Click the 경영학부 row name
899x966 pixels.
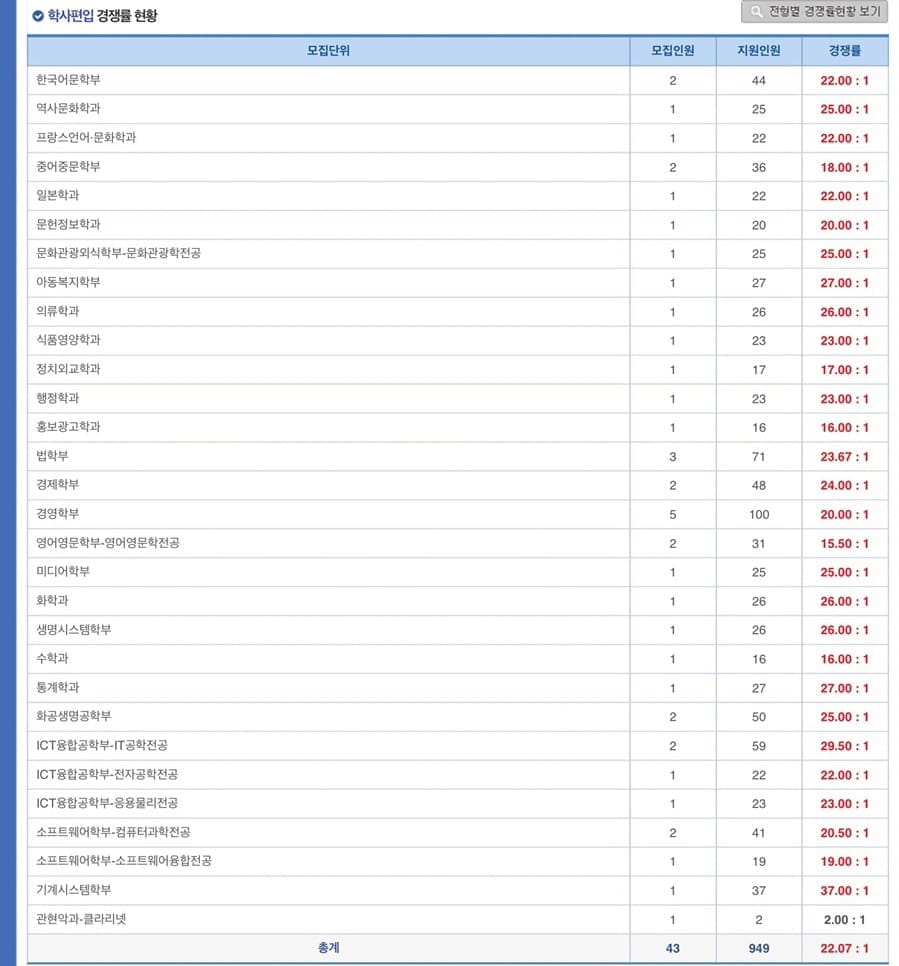pos(57,514)
